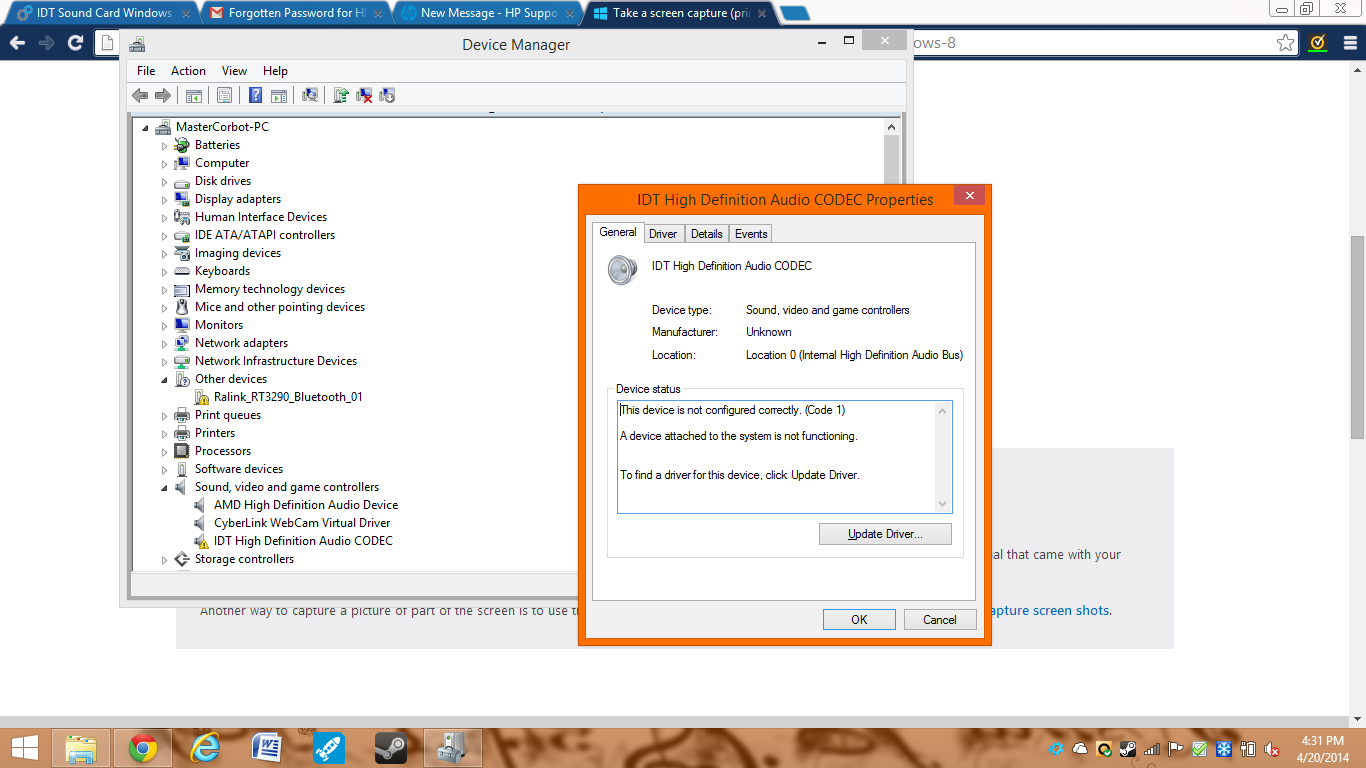
Task: Expand the Disk drives node
Action: click(x=165, y=181)
